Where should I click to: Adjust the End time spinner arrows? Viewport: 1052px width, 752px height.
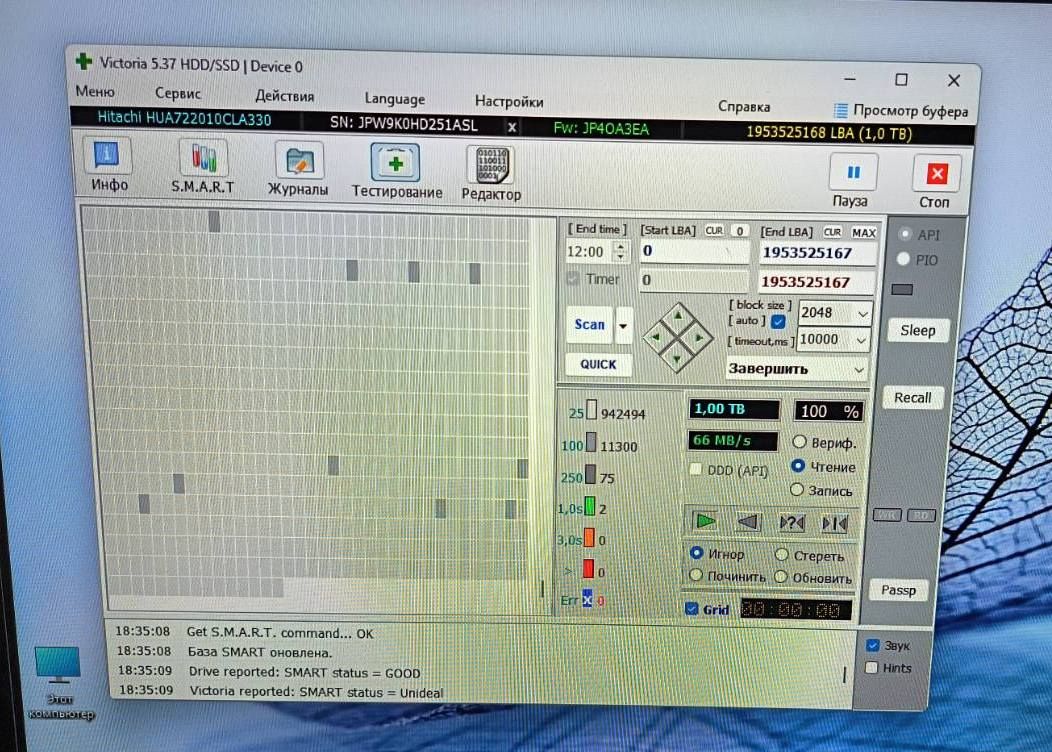[x=621, y=252]
